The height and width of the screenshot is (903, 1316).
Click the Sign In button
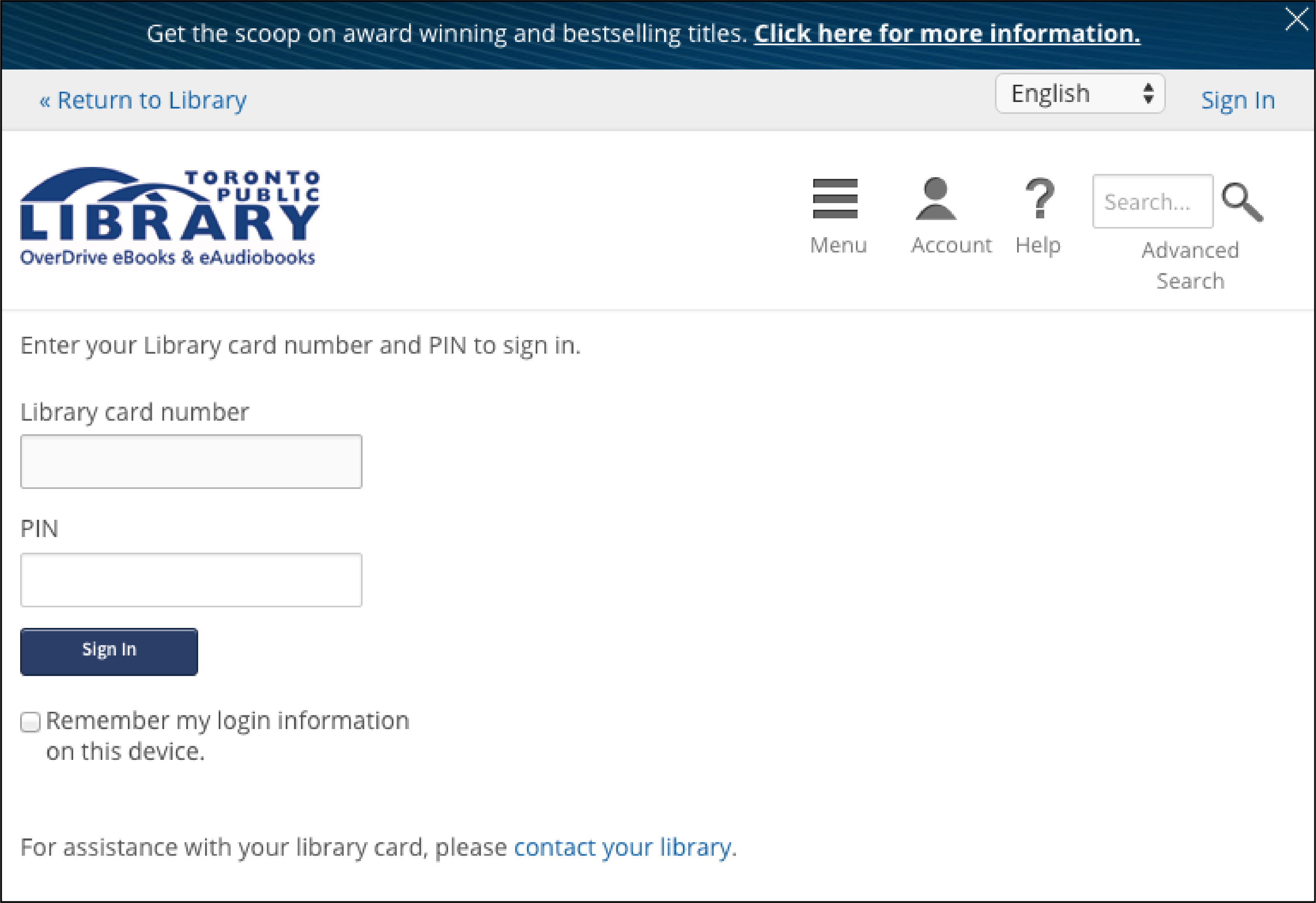click(x=109, y=649)
